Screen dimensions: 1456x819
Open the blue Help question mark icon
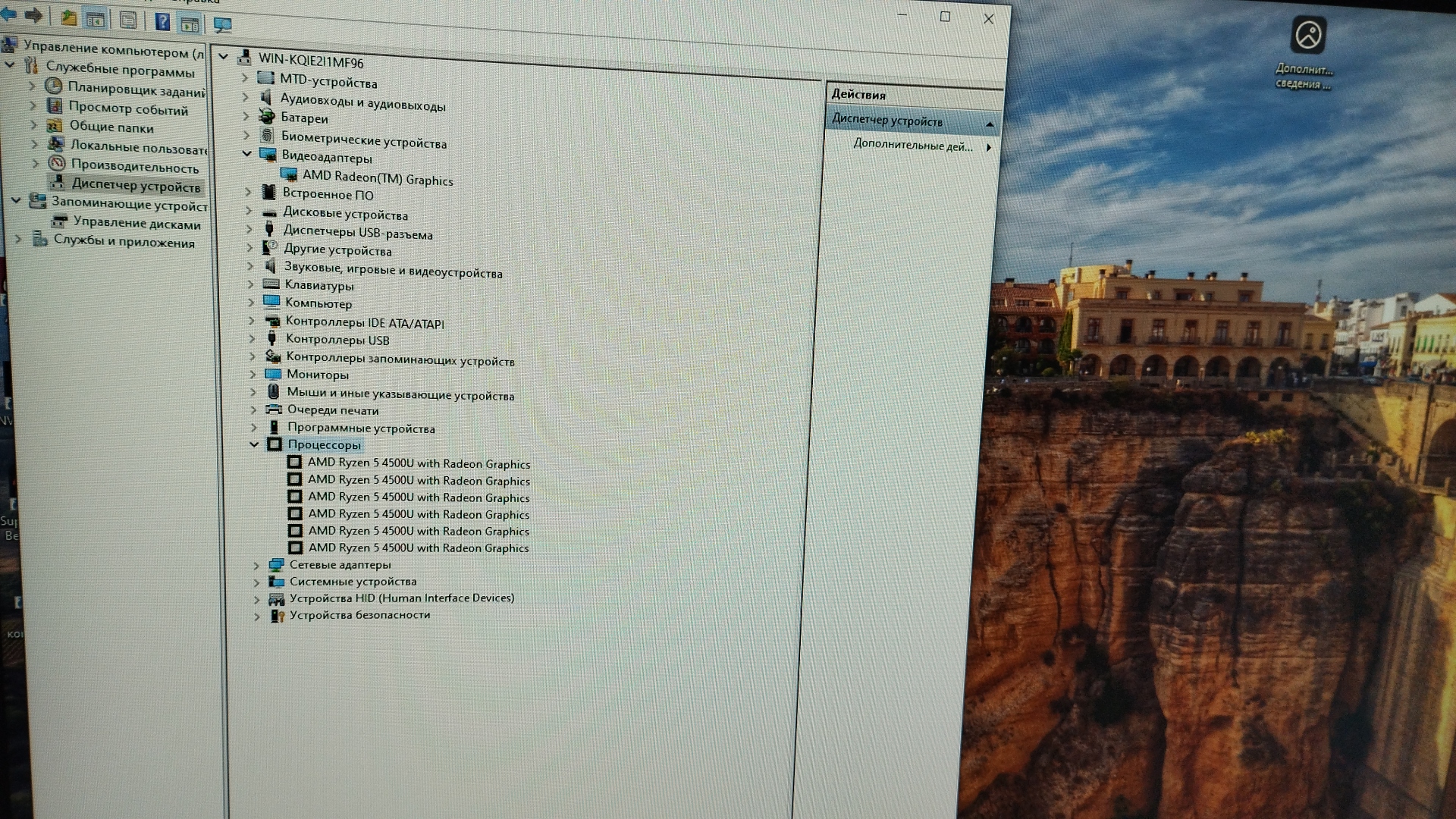coord(162,21)
